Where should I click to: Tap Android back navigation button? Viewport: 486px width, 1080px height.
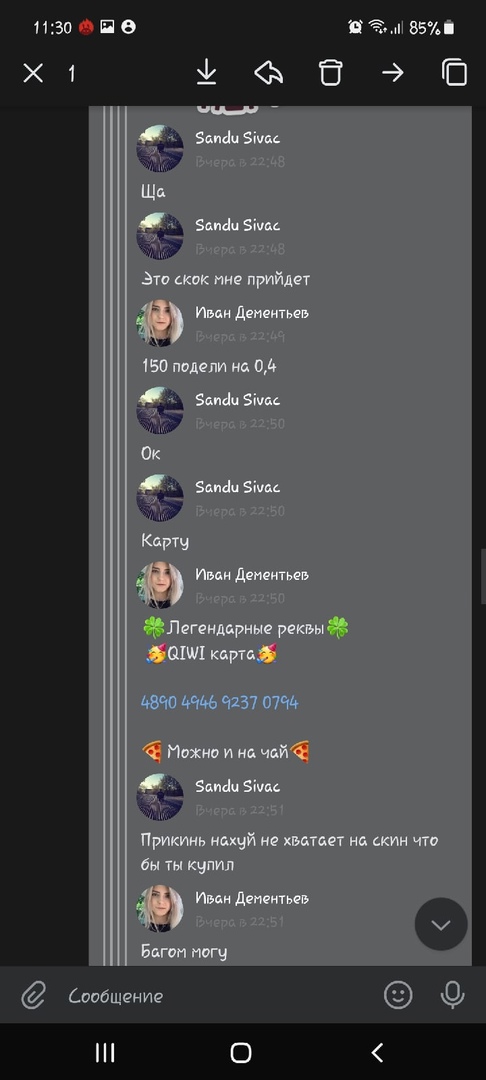(x=377, y=1052)
